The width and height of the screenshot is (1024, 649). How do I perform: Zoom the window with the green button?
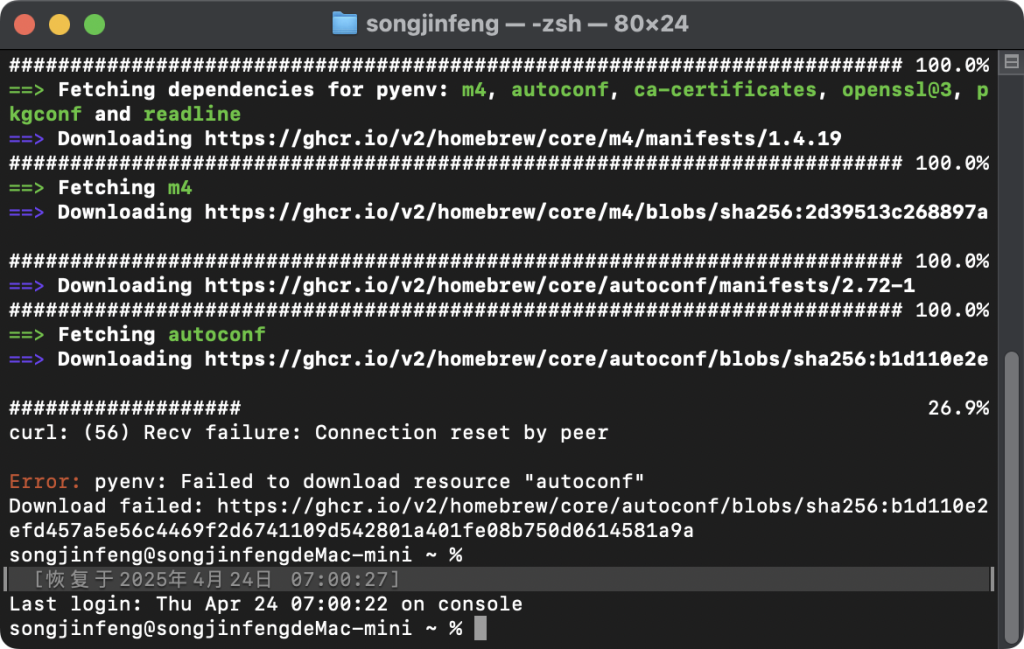click(94, 24)
